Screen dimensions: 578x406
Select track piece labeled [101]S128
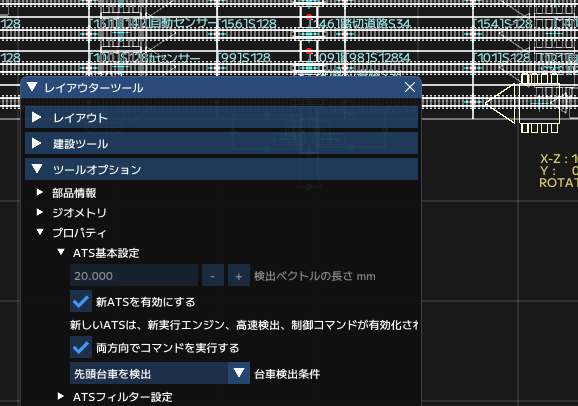[x=502, y=58]
